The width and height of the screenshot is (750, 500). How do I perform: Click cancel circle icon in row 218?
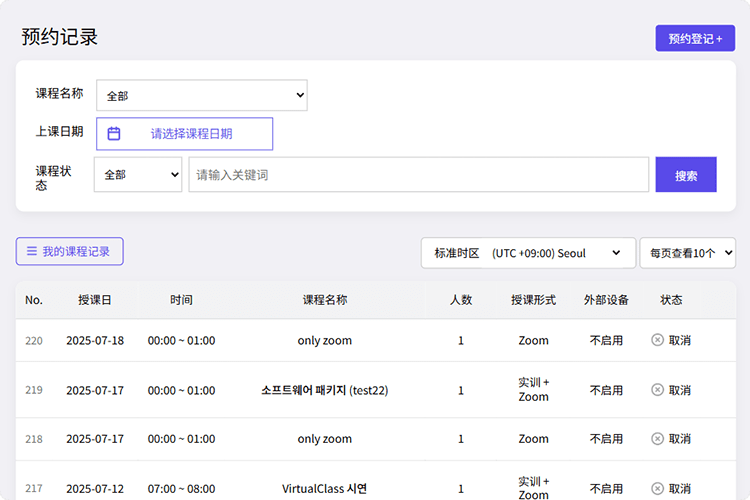(658, 438)
